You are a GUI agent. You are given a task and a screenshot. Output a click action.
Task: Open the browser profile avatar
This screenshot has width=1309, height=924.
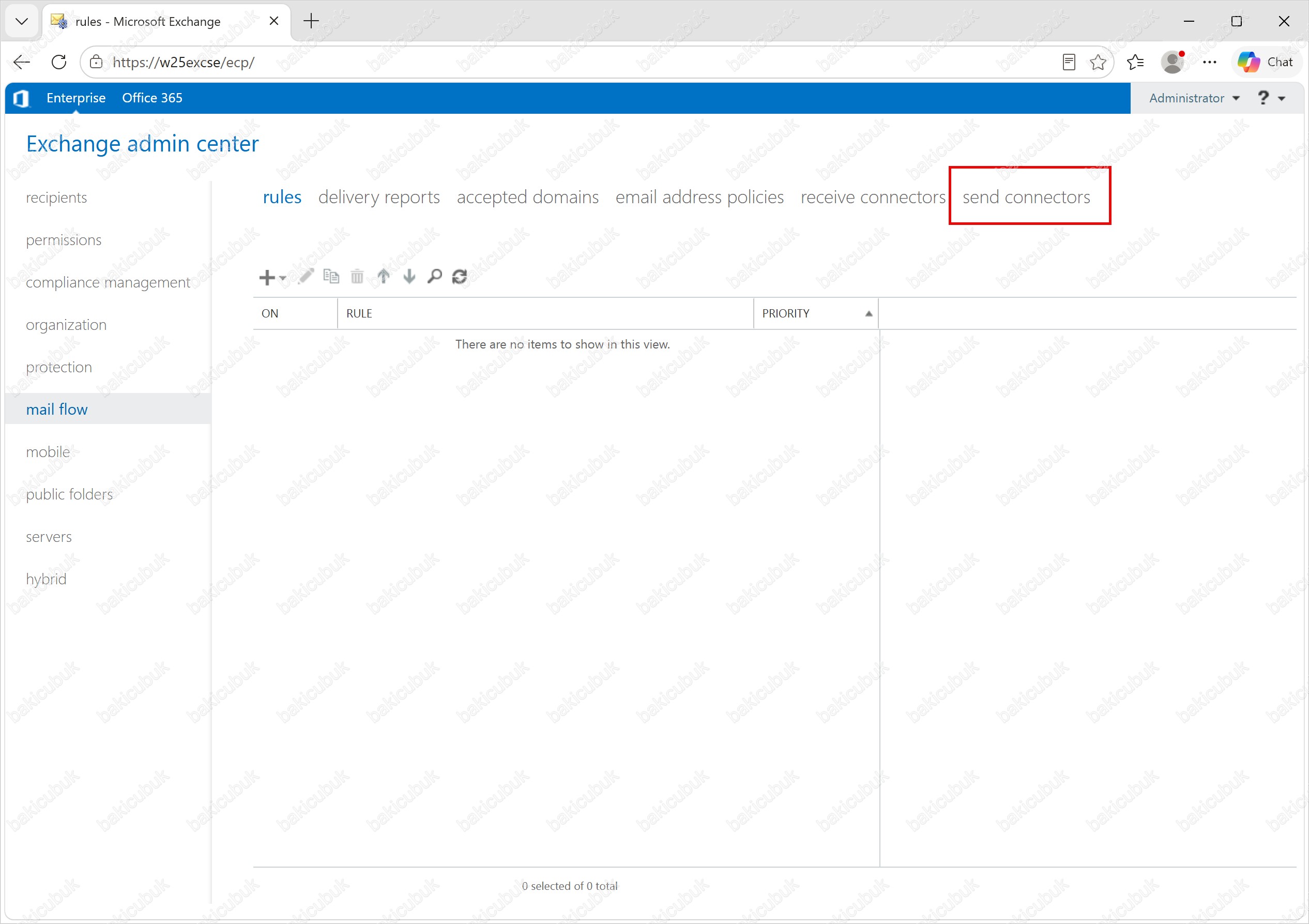pyautogui.click(x=1173, y=62)
